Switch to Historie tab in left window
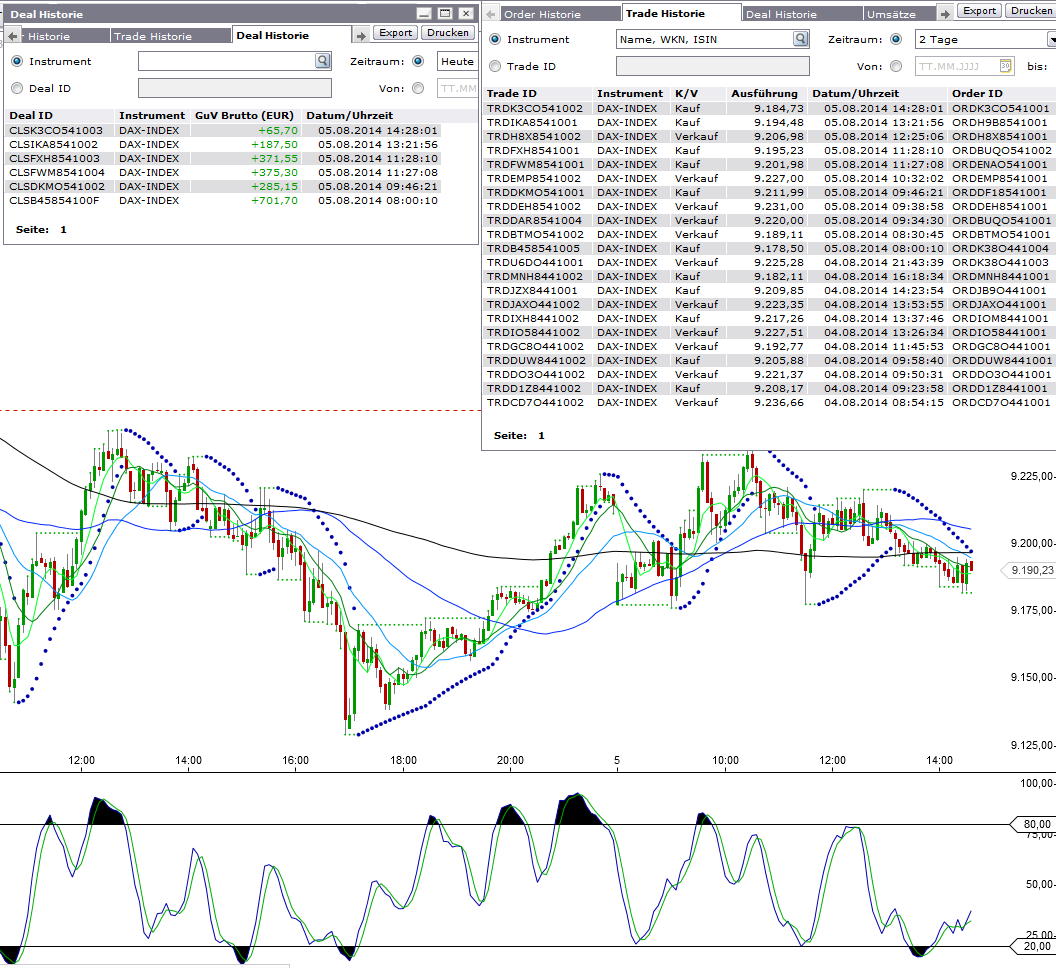The image size is (1056, 968). click(x=64, y=36)
